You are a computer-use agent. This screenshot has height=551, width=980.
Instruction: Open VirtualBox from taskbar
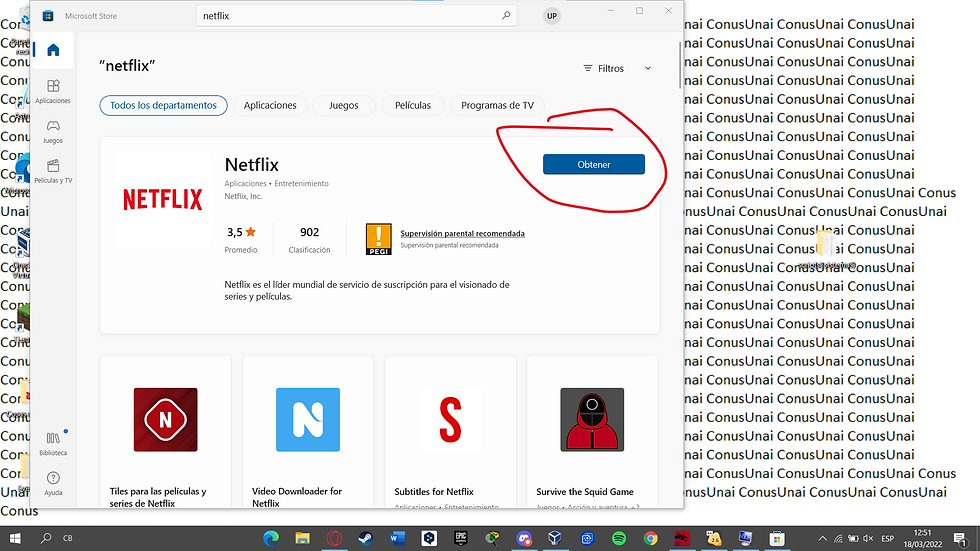pyautogui.click(x=555, y=539)
